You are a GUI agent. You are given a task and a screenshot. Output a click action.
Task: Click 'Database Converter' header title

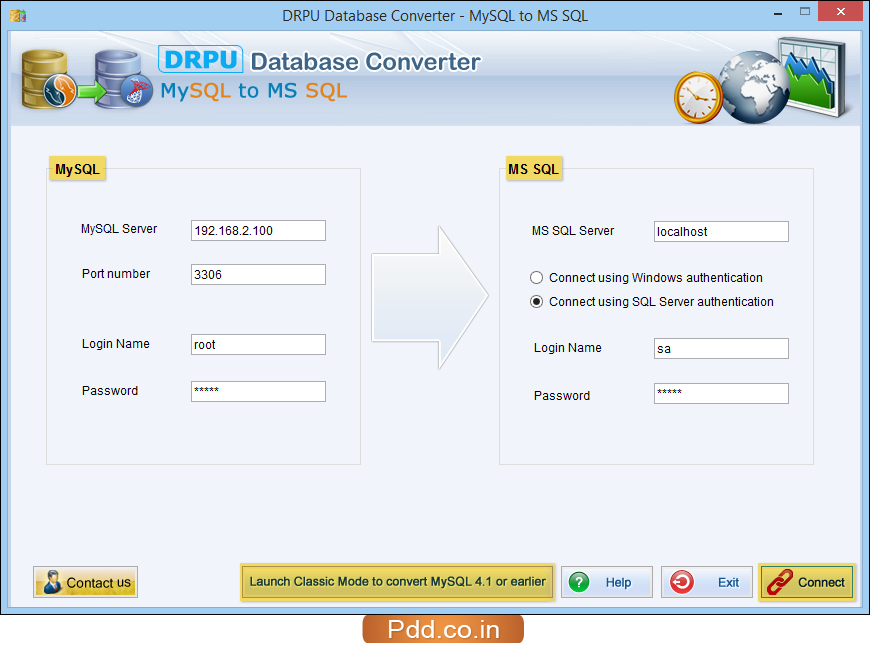click(365, 62)
